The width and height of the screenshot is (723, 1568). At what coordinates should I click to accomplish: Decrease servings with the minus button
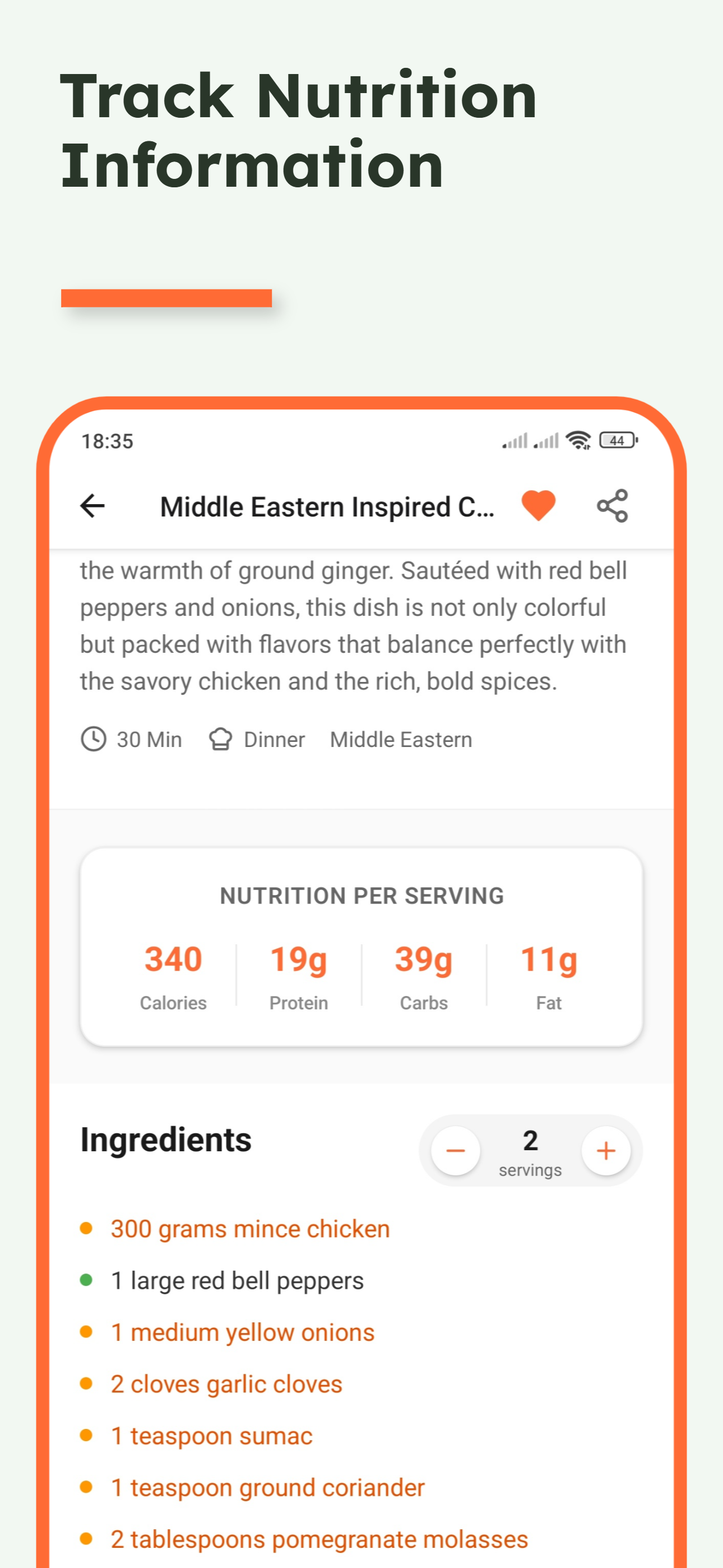tap(455, 1150)
